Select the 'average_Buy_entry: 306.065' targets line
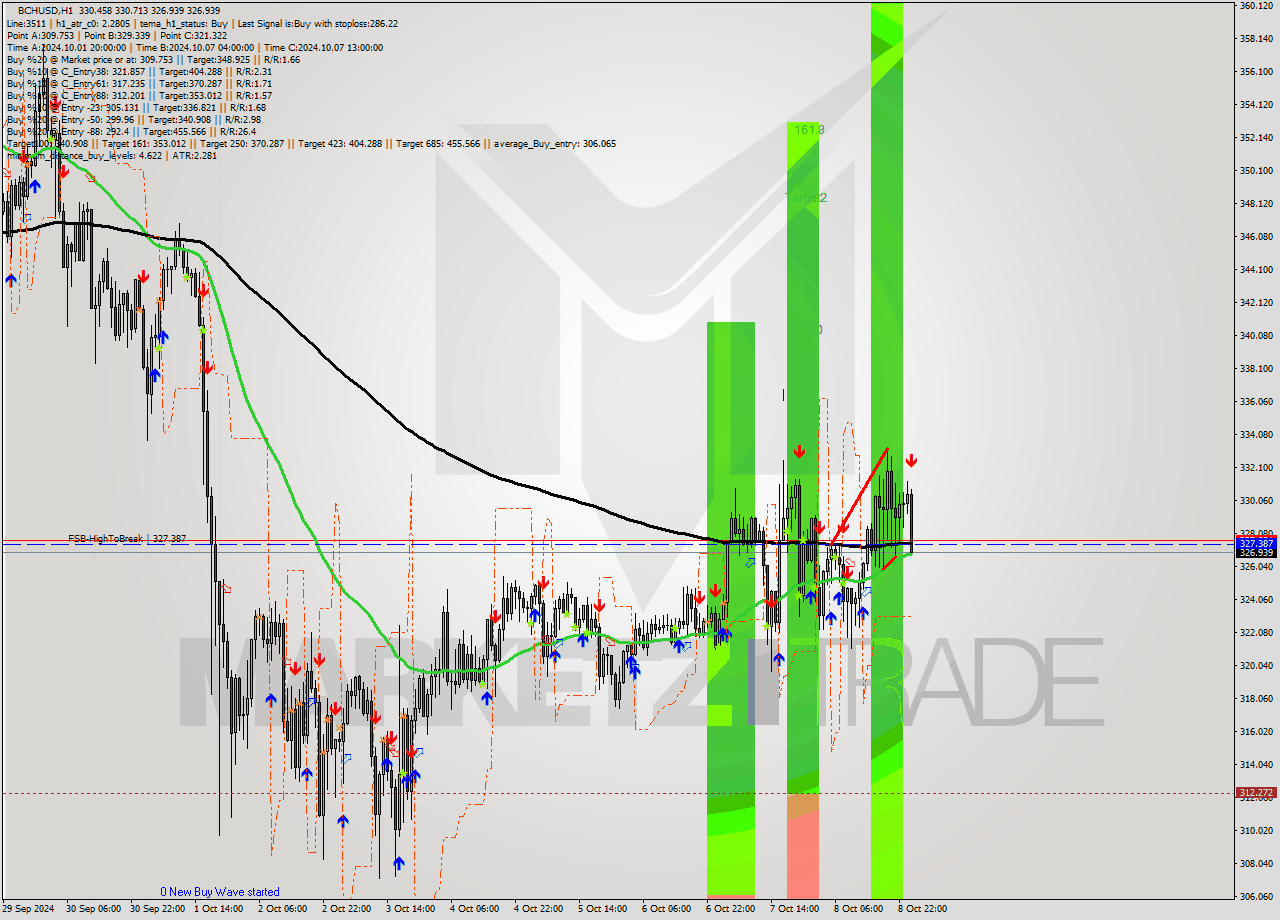 coord(311,143)
